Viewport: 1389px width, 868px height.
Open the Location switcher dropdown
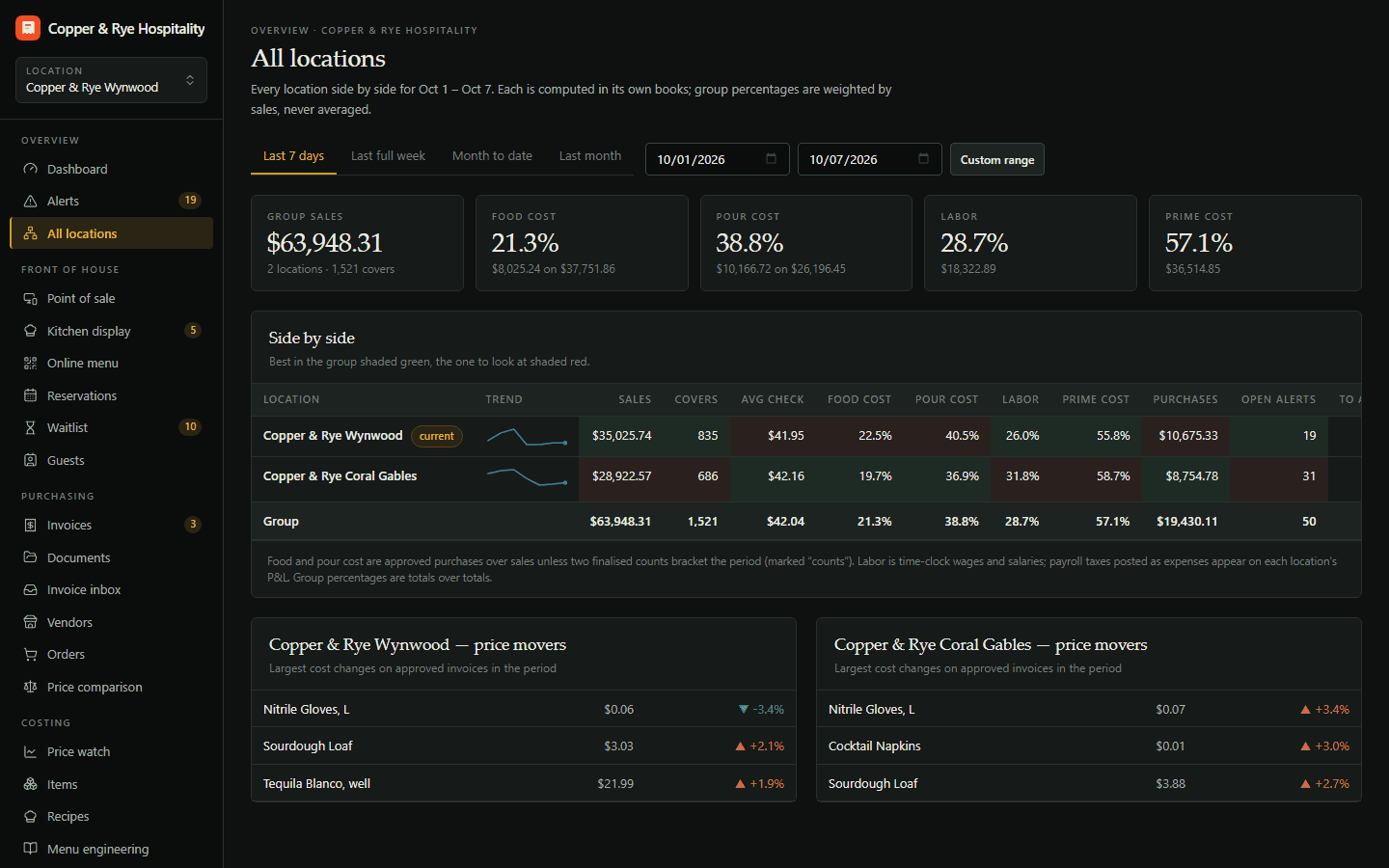point(111,80)
